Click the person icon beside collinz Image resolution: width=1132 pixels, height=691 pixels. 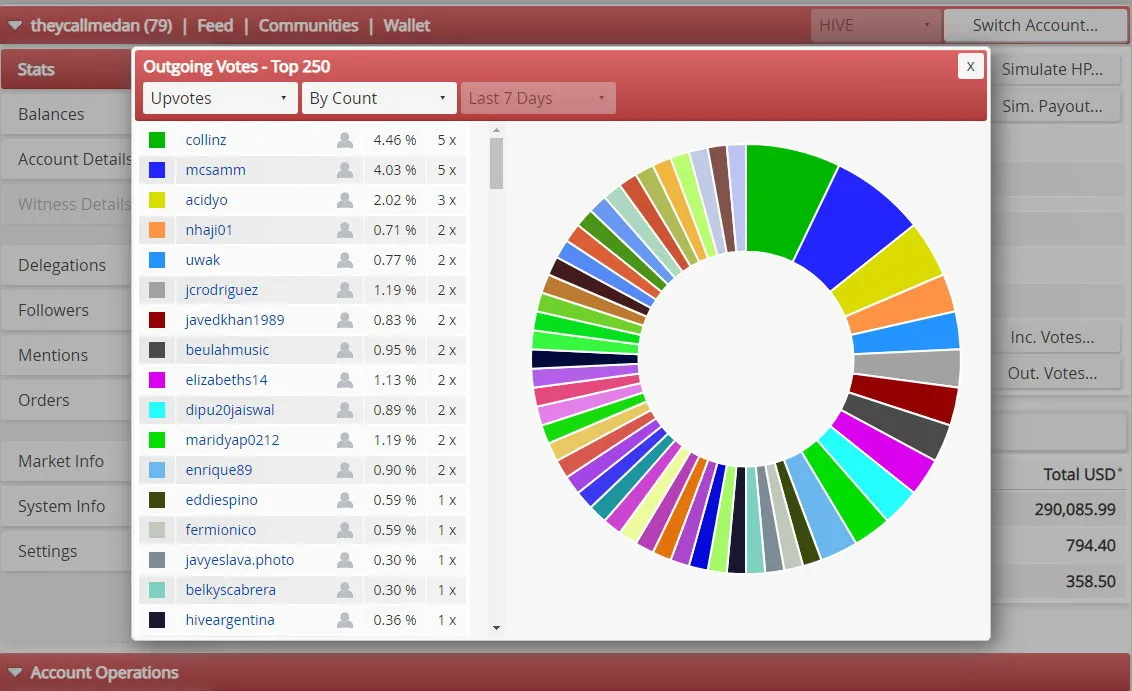point(345,140)
